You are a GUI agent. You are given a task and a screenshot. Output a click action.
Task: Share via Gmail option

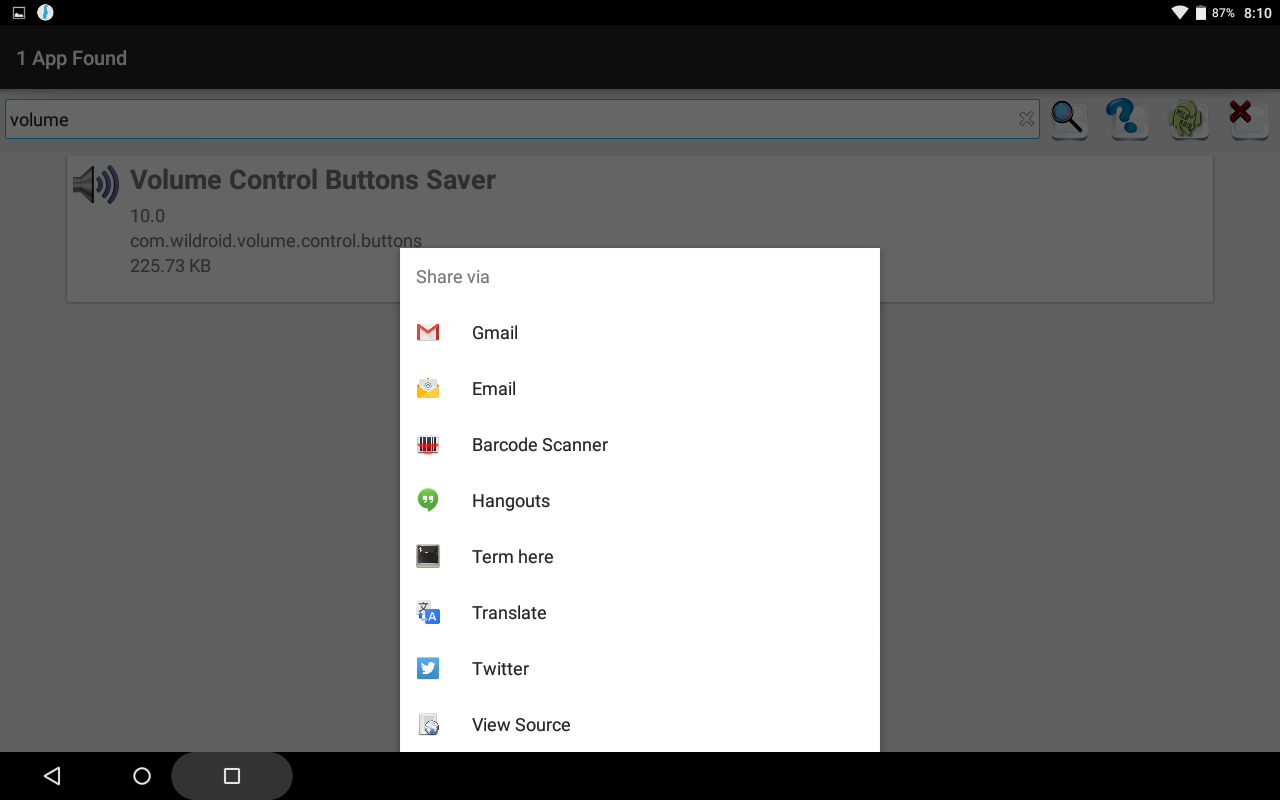tap(640, 333)
